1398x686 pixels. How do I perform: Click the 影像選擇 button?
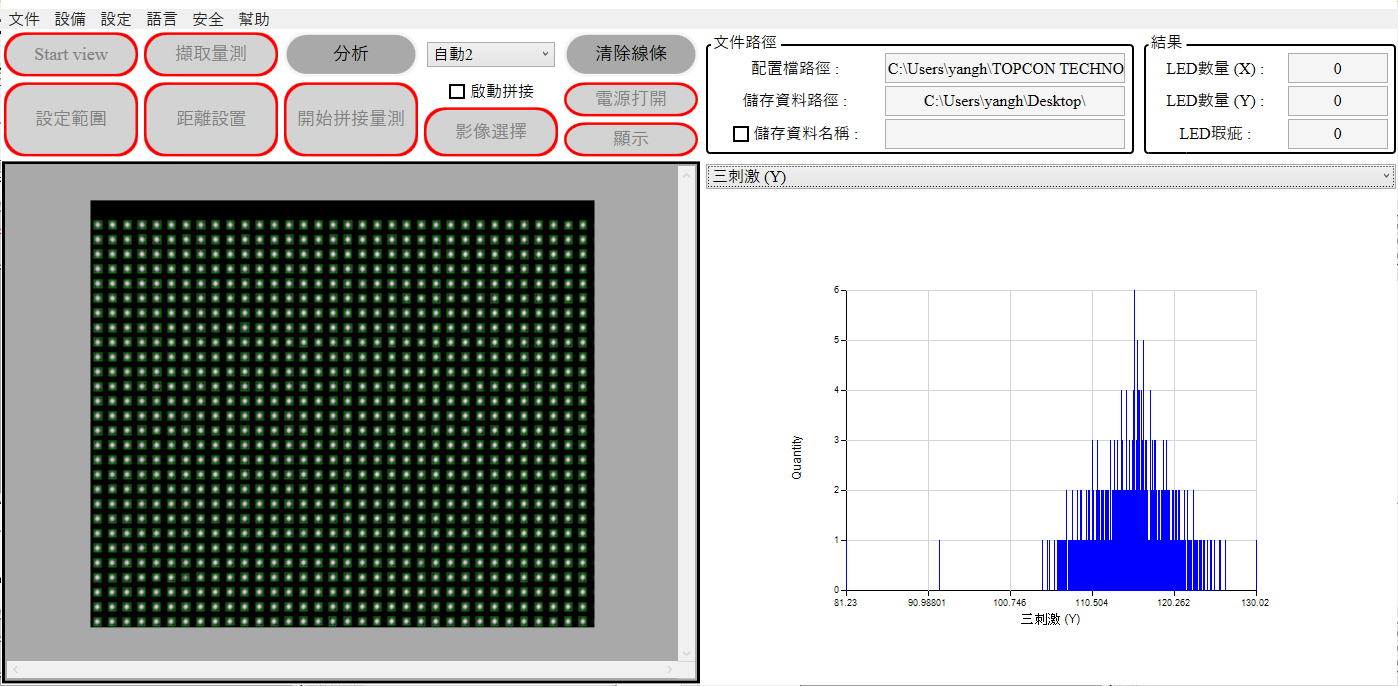coord(491,131)
